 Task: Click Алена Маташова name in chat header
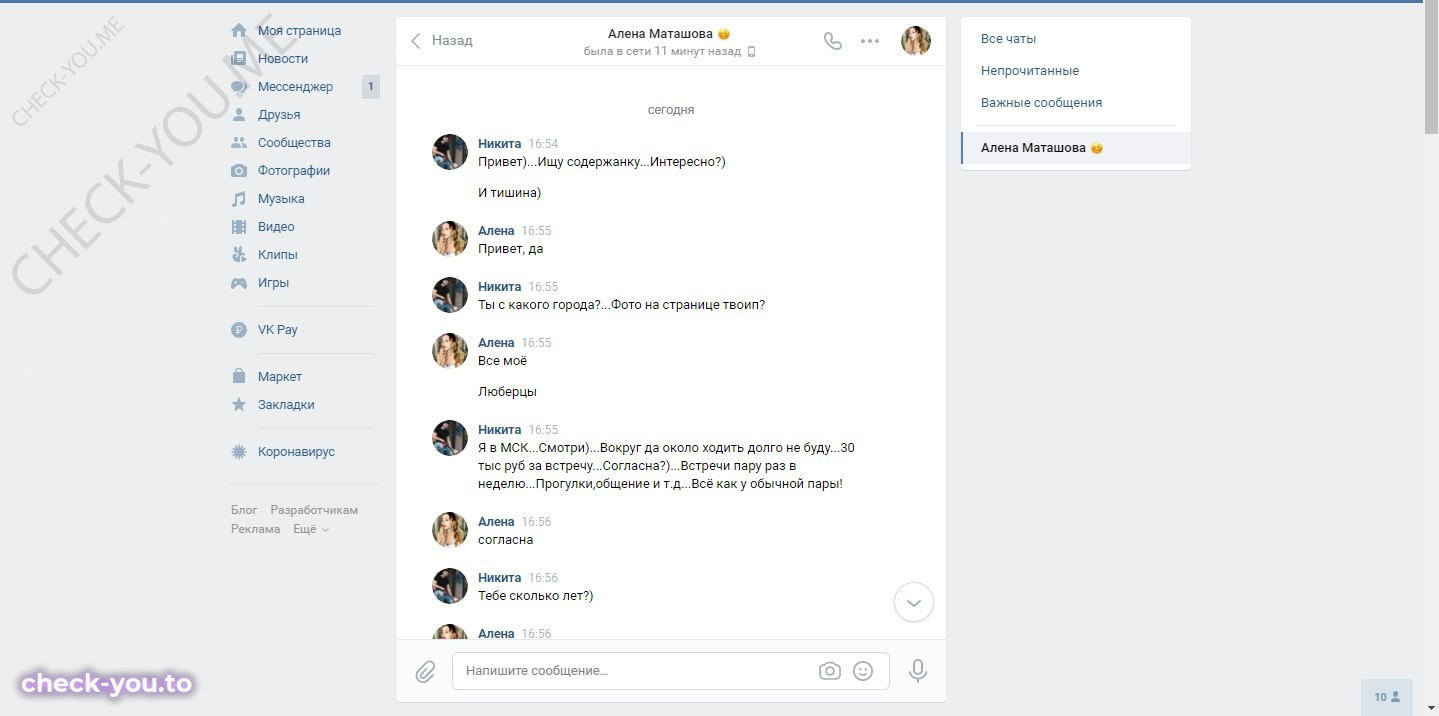pyautogui.click(x=660, y=33)
